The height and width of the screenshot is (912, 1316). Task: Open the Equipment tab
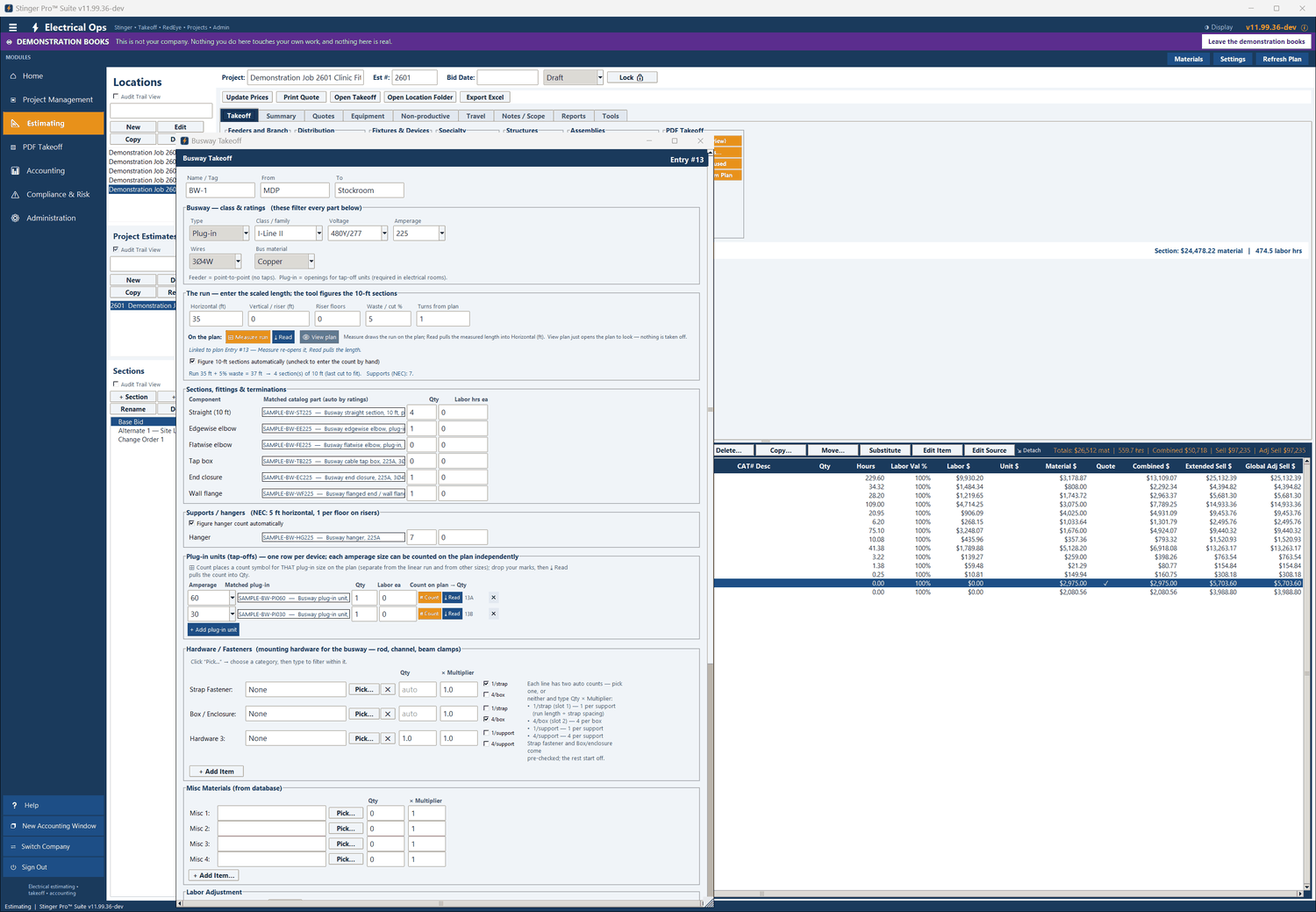pos(368,116)
